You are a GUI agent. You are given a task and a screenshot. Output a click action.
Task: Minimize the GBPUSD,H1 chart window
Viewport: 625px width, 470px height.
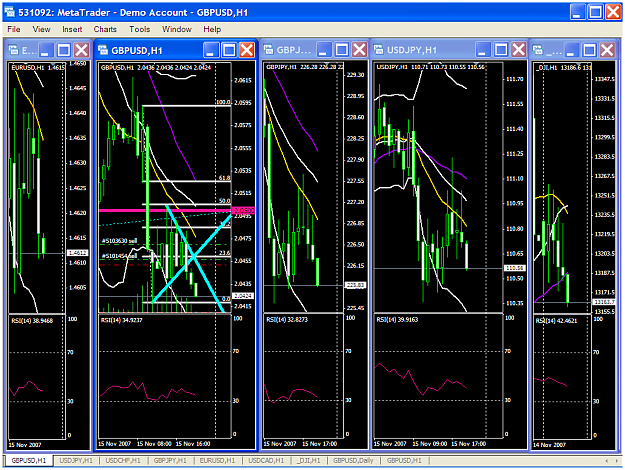click(x=211, y=50)
